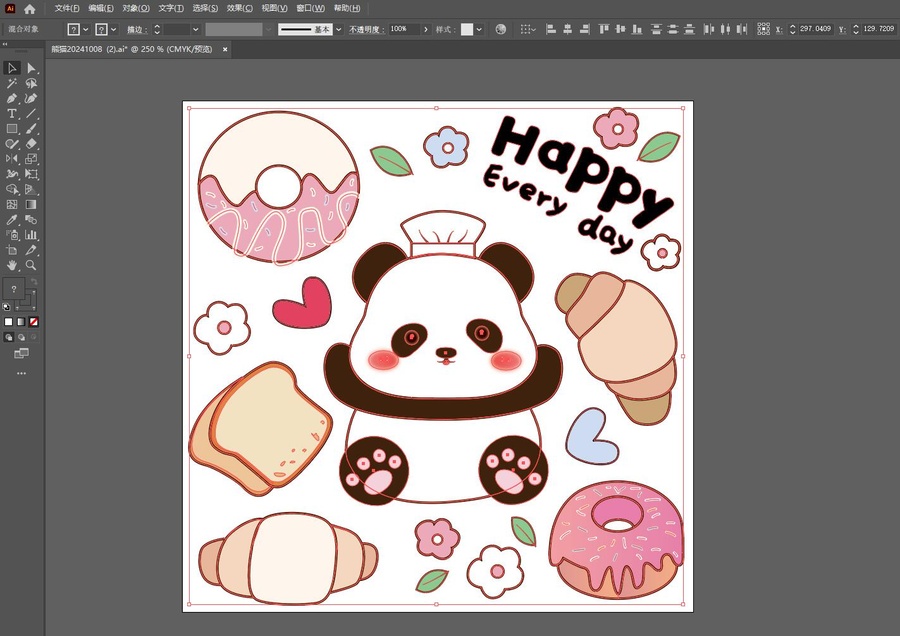The width and height of the screenshot is (900, 636).
Task: Open the 编辑(E) menu
Action: 101,9
